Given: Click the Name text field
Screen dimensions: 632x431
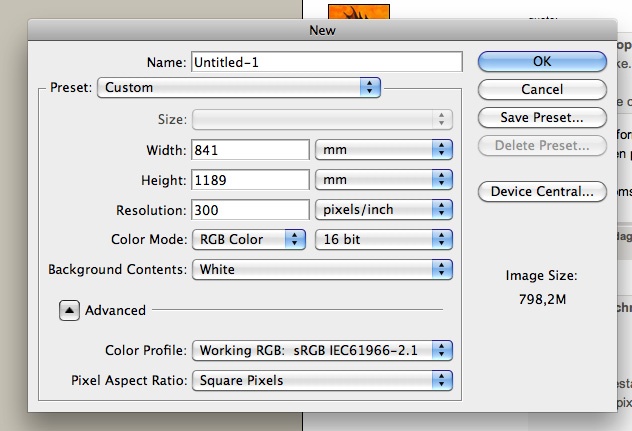Looking at the screenshot, I should tap(326, 62).
